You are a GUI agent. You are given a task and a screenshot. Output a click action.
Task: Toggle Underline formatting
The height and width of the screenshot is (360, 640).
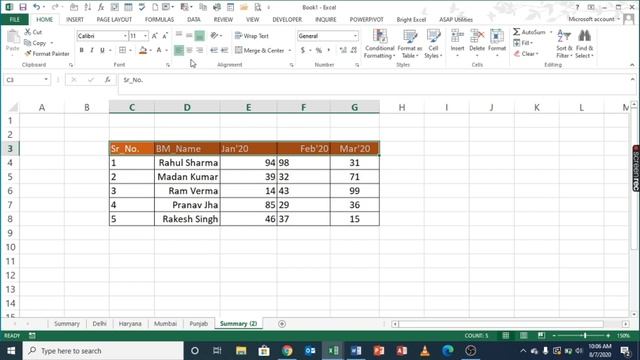pos(102,50)
